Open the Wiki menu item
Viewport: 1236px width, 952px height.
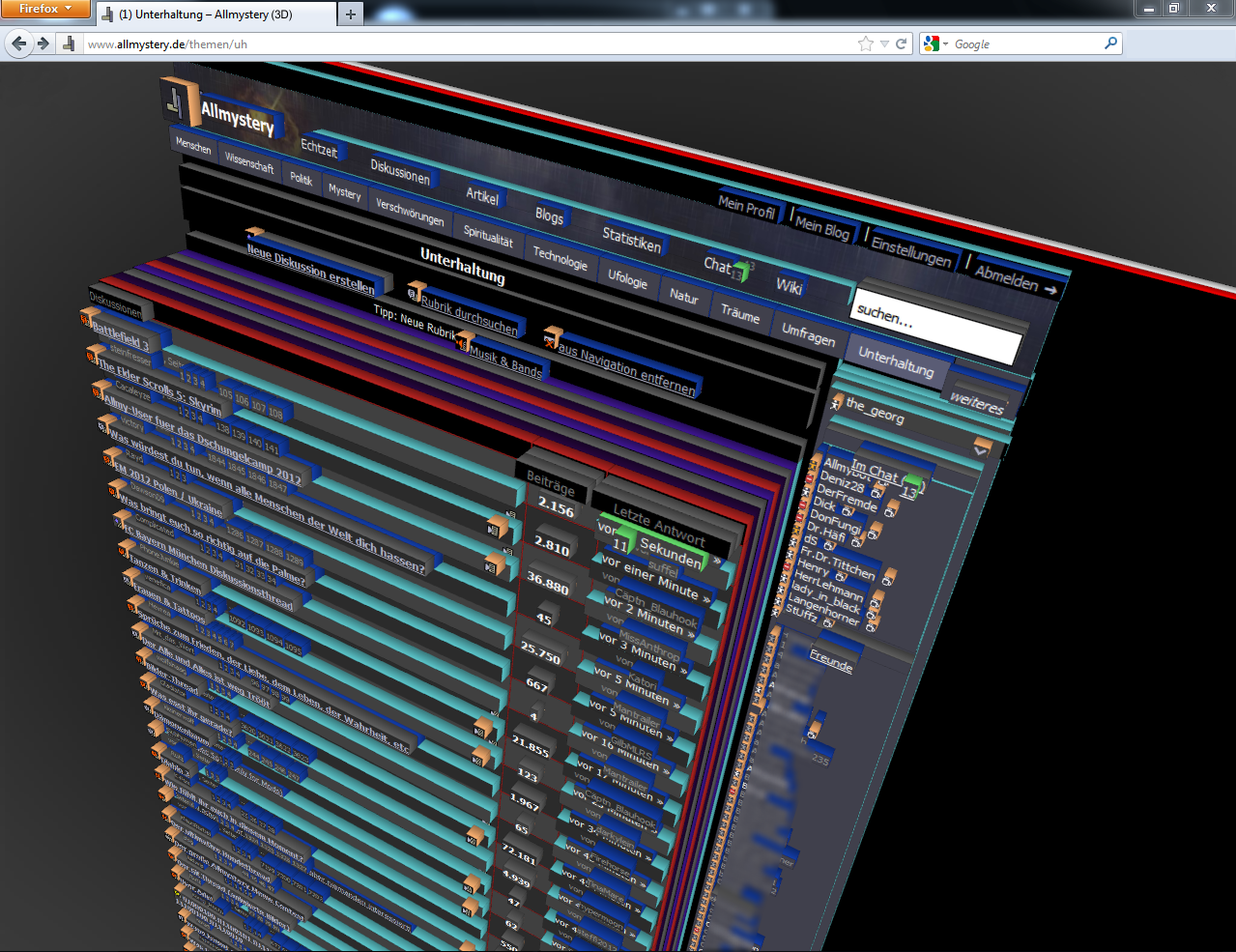pyautogui.click(x=790, y=286)
